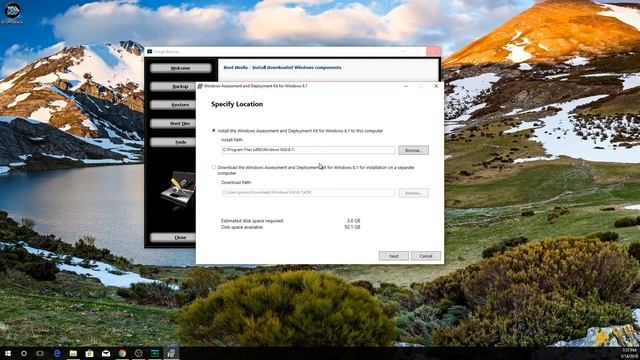Image resolution: width=640 pixels, height=360 pixels.
Task: Launch Microsoft Edge from the taskbar
Action: coord(57,353)
